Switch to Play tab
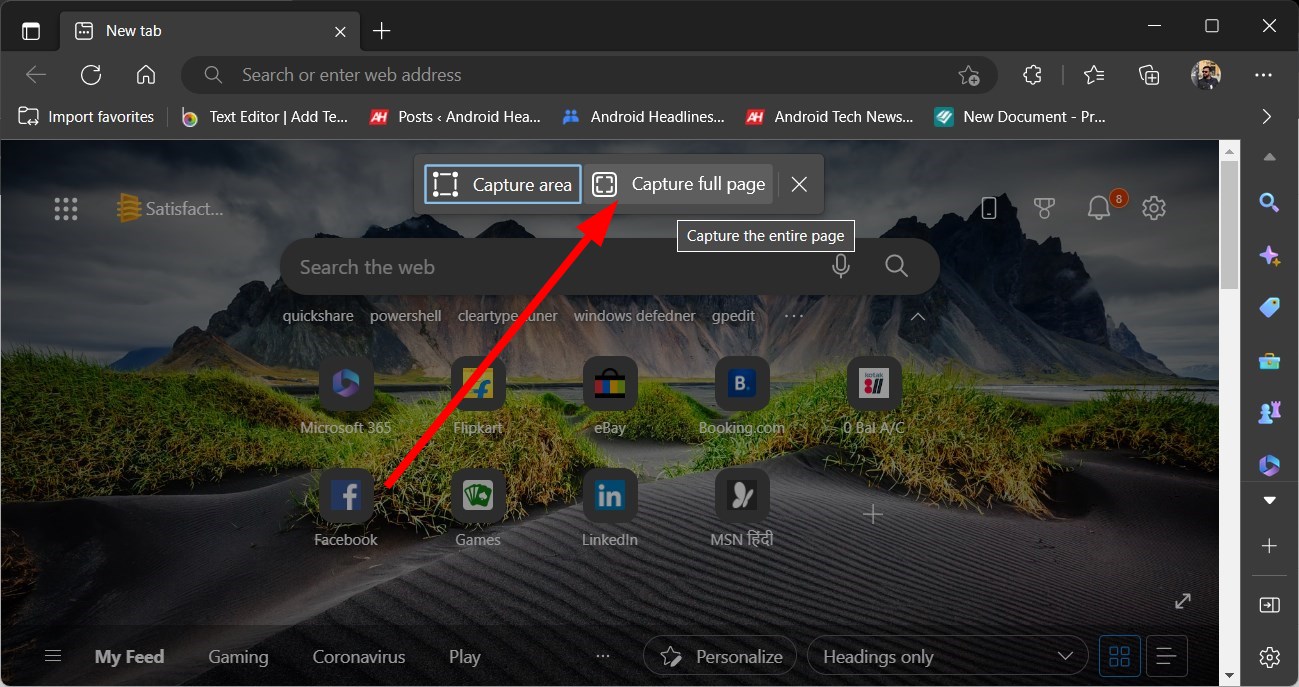This screenshot has height=687, width=1299. (x=465, y=657)
